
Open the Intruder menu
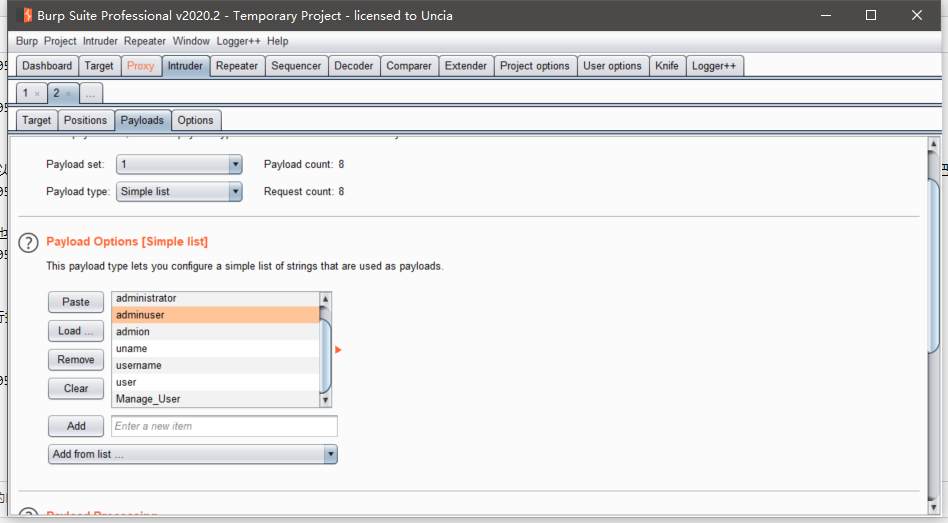(x=100, y=41)
